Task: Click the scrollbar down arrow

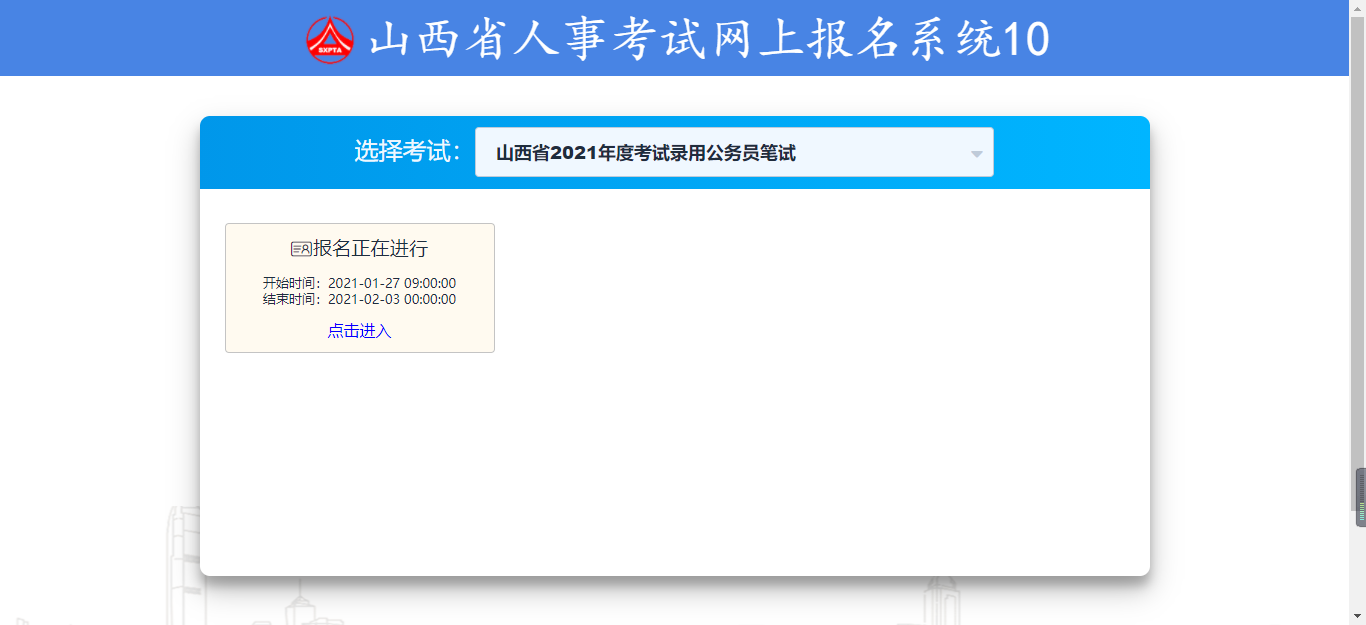Action: coord(1360,617)
